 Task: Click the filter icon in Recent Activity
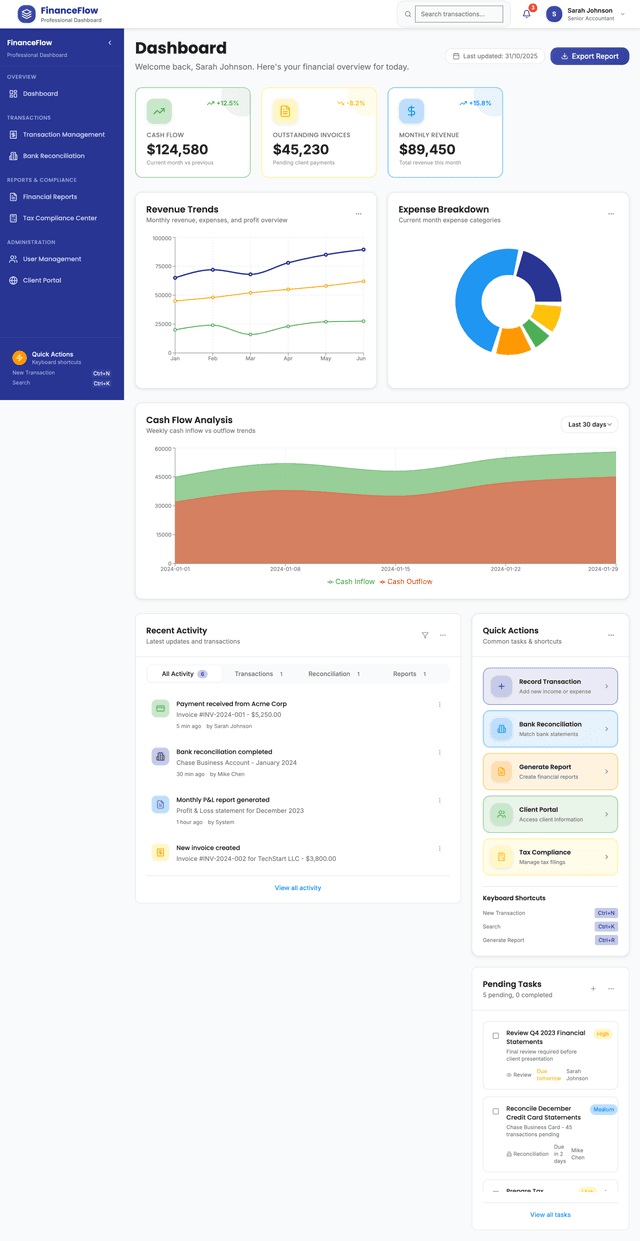(x=425, y=635)
